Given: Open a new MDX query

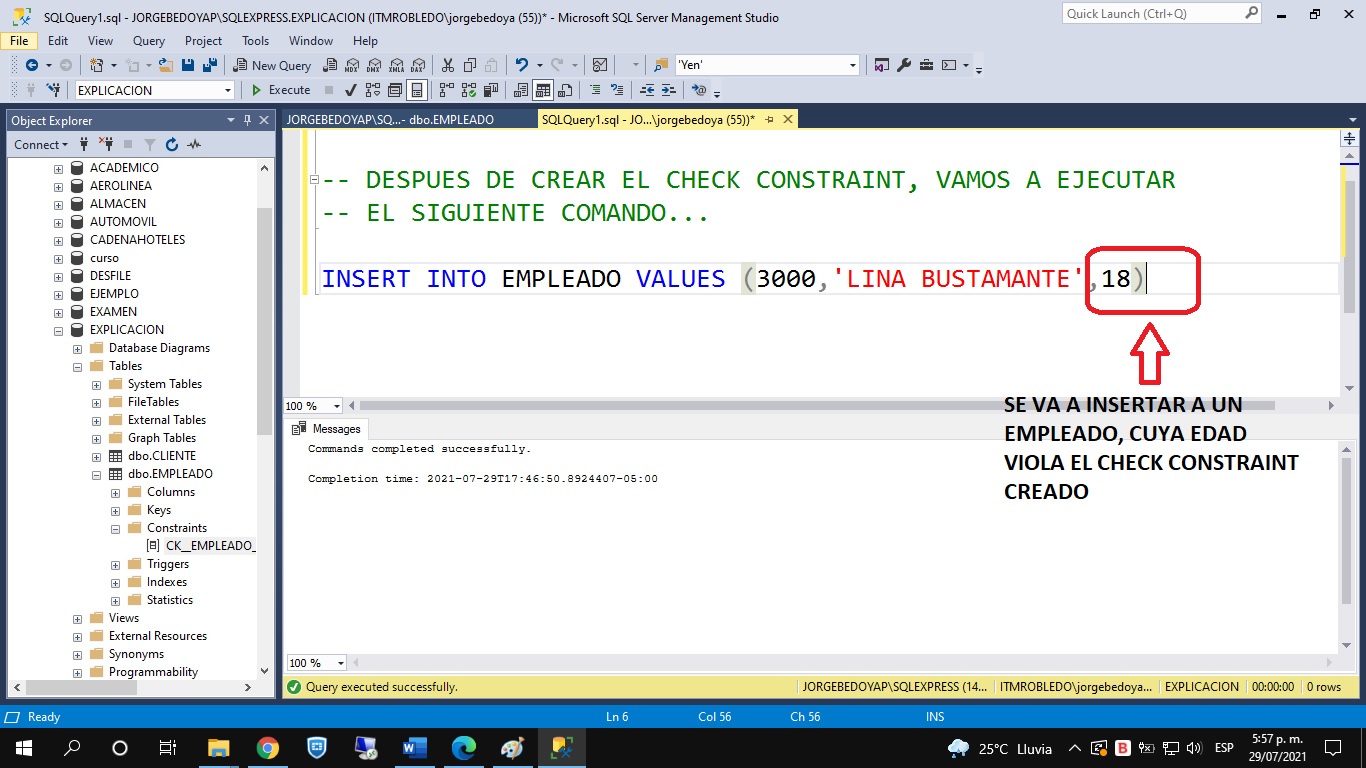Looking at the screenshot, I should (x=351, y=65).
